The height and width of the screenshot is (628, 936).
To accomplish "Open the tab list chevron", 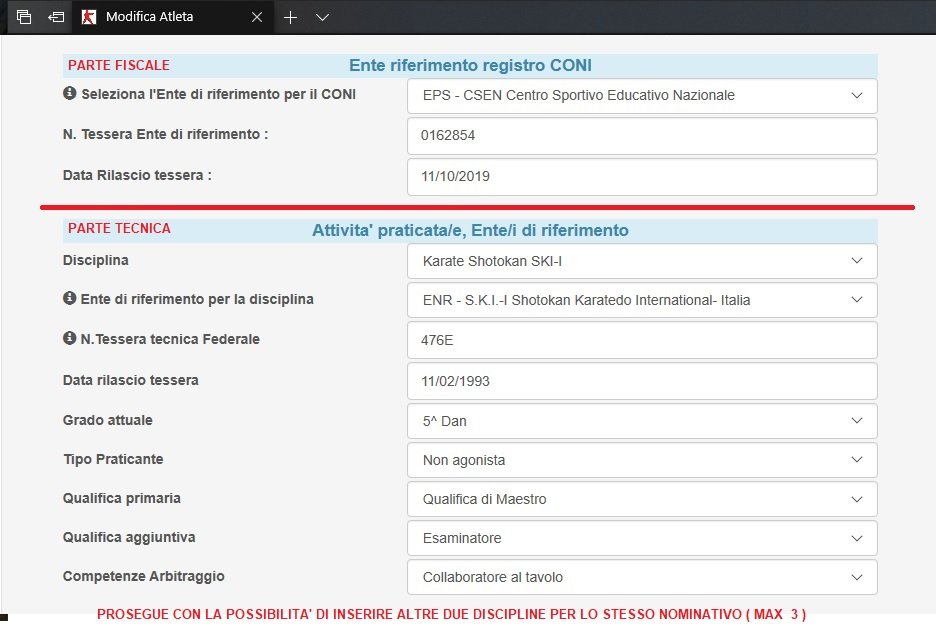I will click(x=322, y=17).
